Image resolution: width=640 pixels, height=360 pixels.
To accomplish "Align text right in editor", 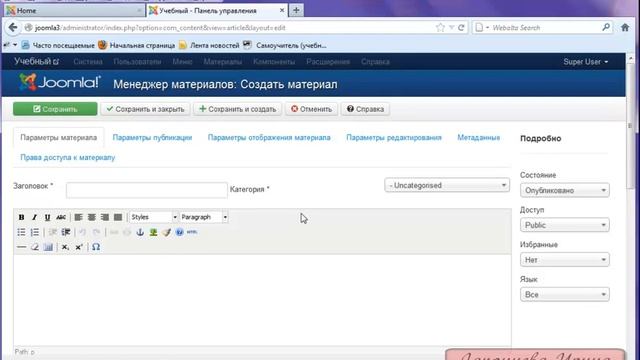I will click(x=105, y=217).
